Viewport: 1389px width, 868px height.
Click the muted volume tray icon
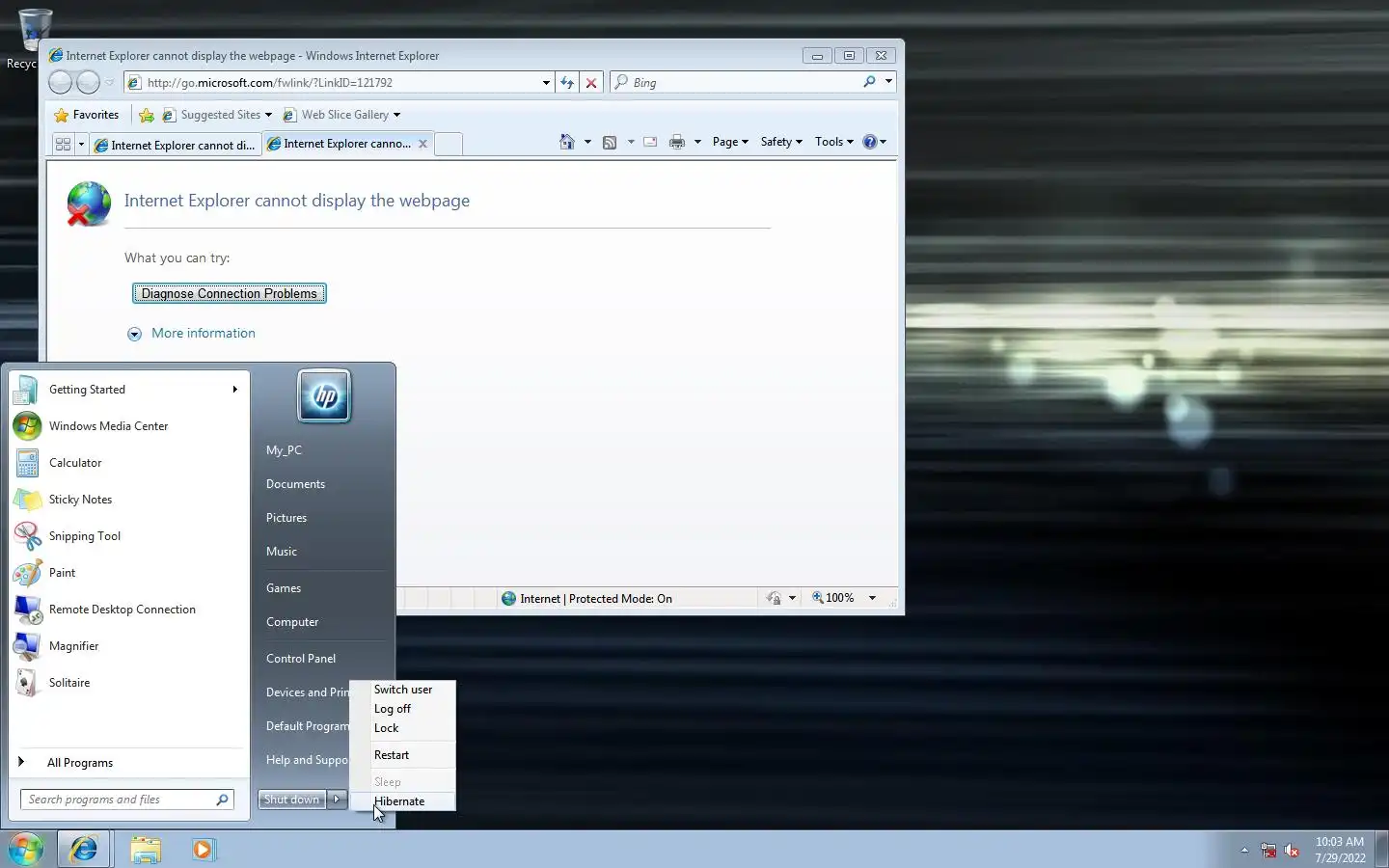tap(1292, 851)
